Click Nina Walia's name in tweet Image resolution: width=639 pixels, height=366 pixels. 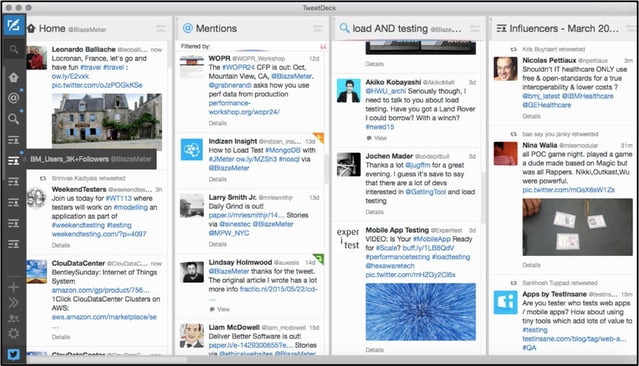pyautogui.click(x=540, y=145)
